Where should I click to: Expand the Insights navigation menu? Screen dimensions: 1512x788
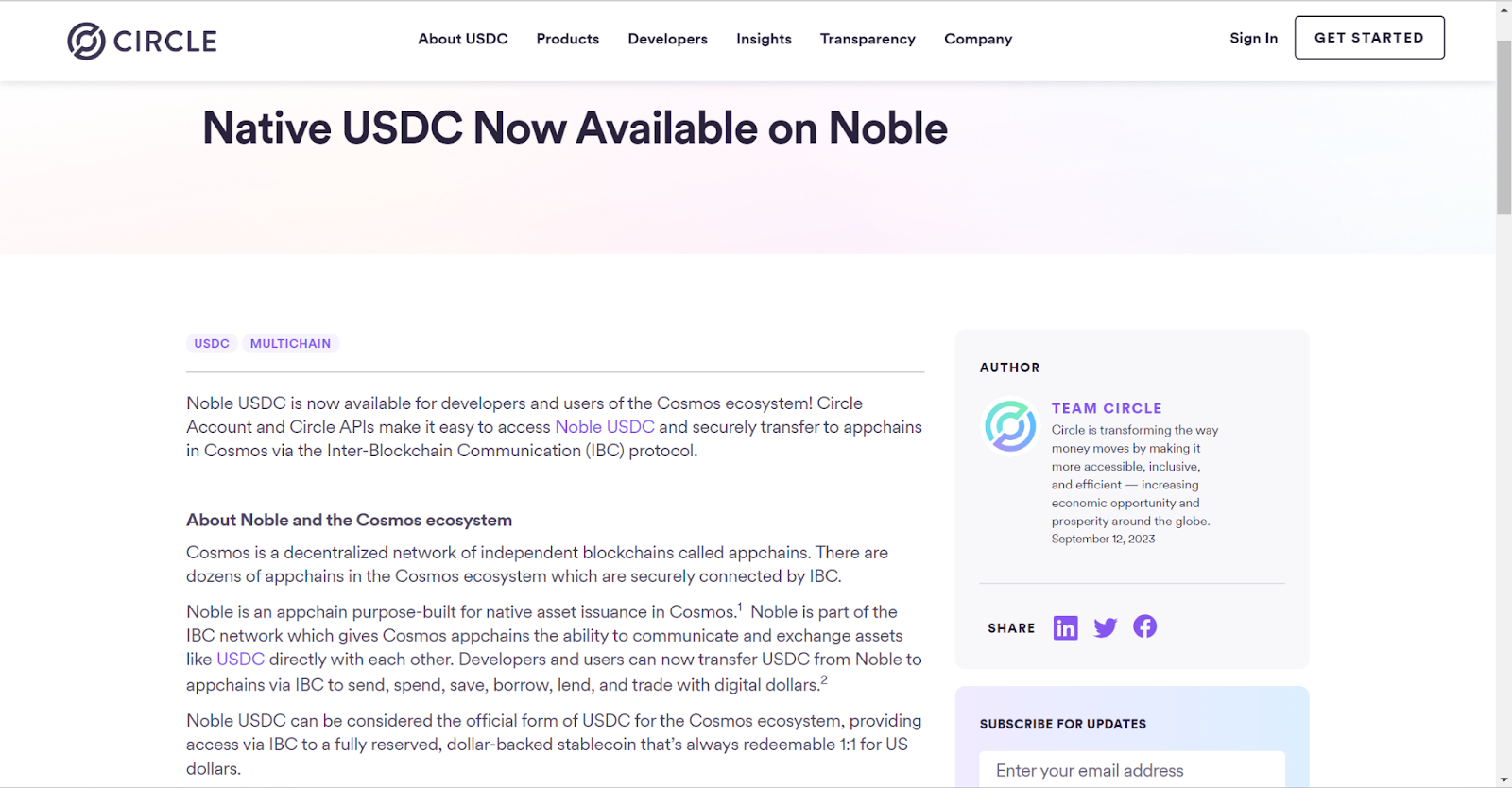point(764,39)
